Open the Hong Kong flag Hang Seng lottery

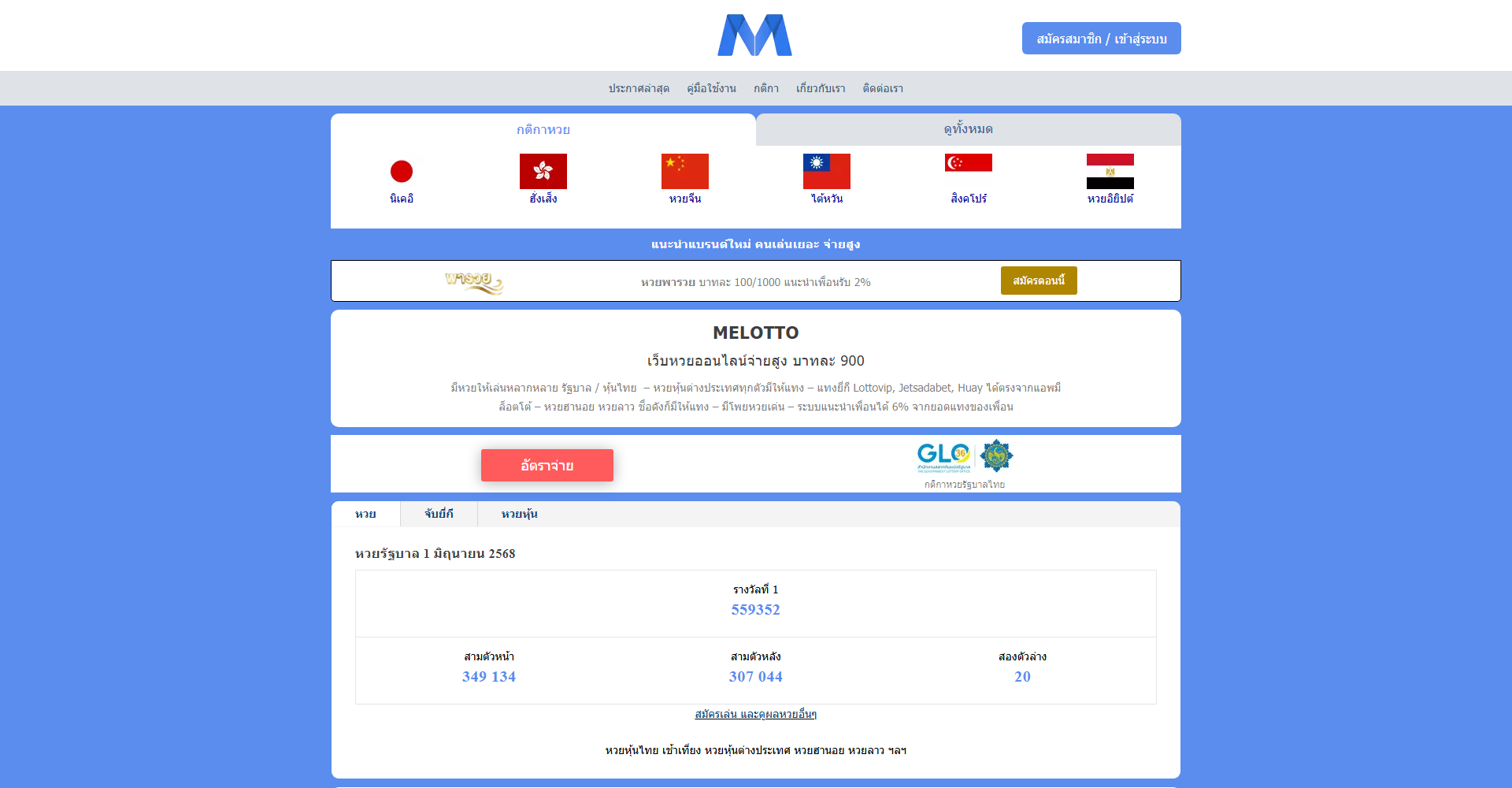(543, 171)
